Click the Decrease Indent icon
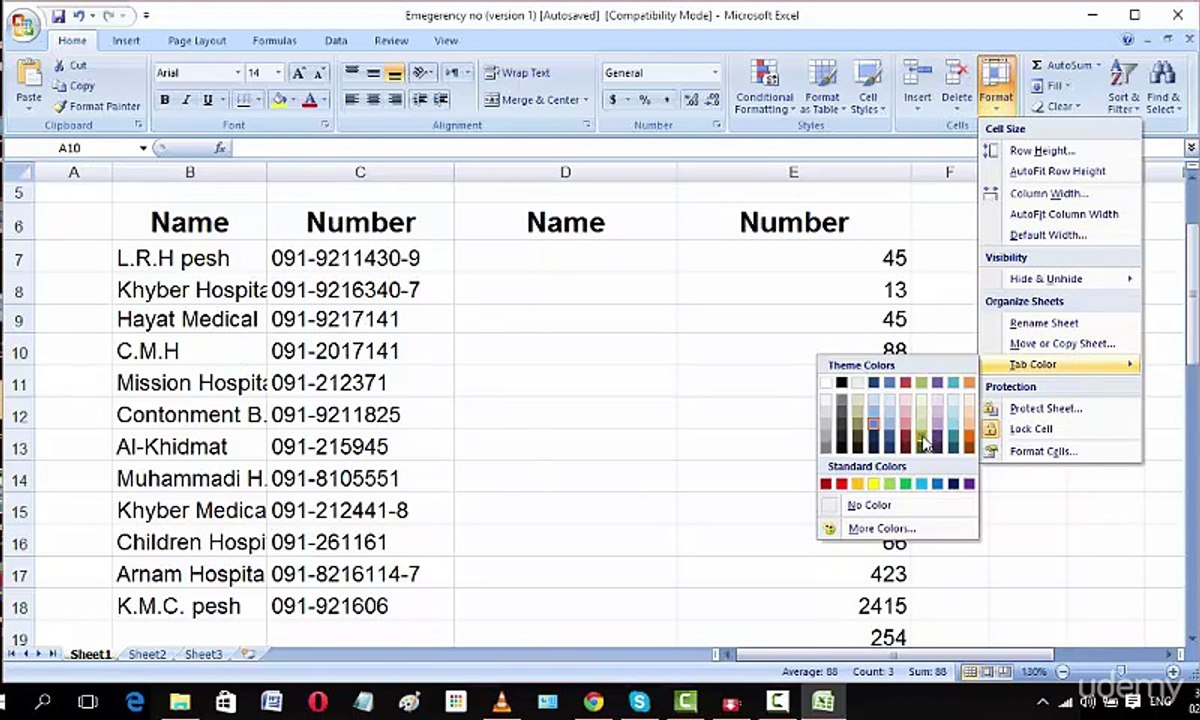The width and height of the screenshot is (1200, 720). [420, 100]
